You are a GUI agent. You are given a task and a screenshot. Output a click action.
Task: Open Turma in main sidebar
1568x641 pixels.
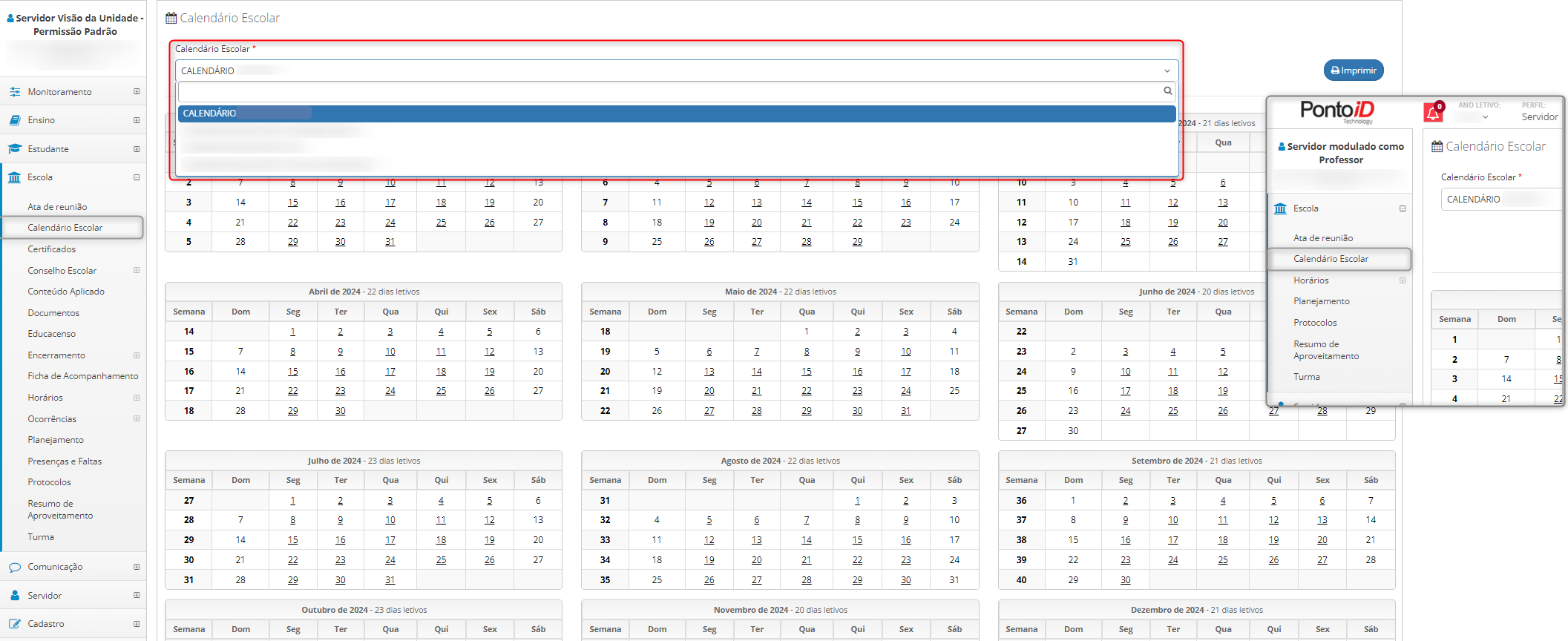coord(41,537)
